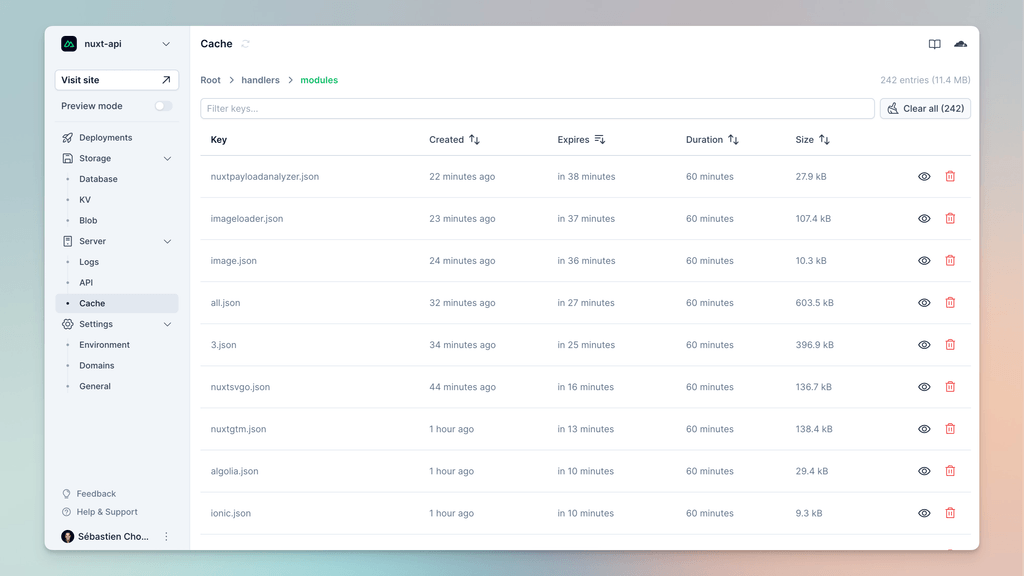Click inside the Filter keys field
Screen dimensions: 1024x576
click(400, 108)
